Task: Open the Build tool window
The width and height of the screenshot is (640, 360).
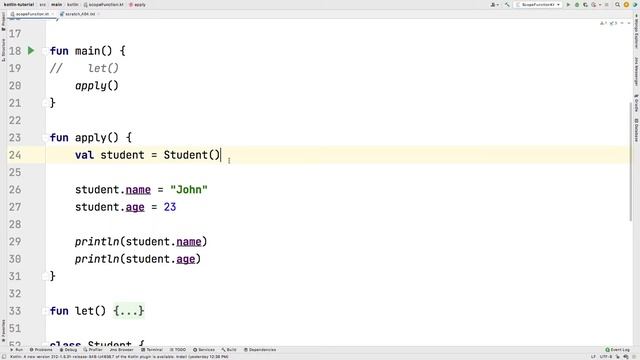Action: (x=229, y=350)
